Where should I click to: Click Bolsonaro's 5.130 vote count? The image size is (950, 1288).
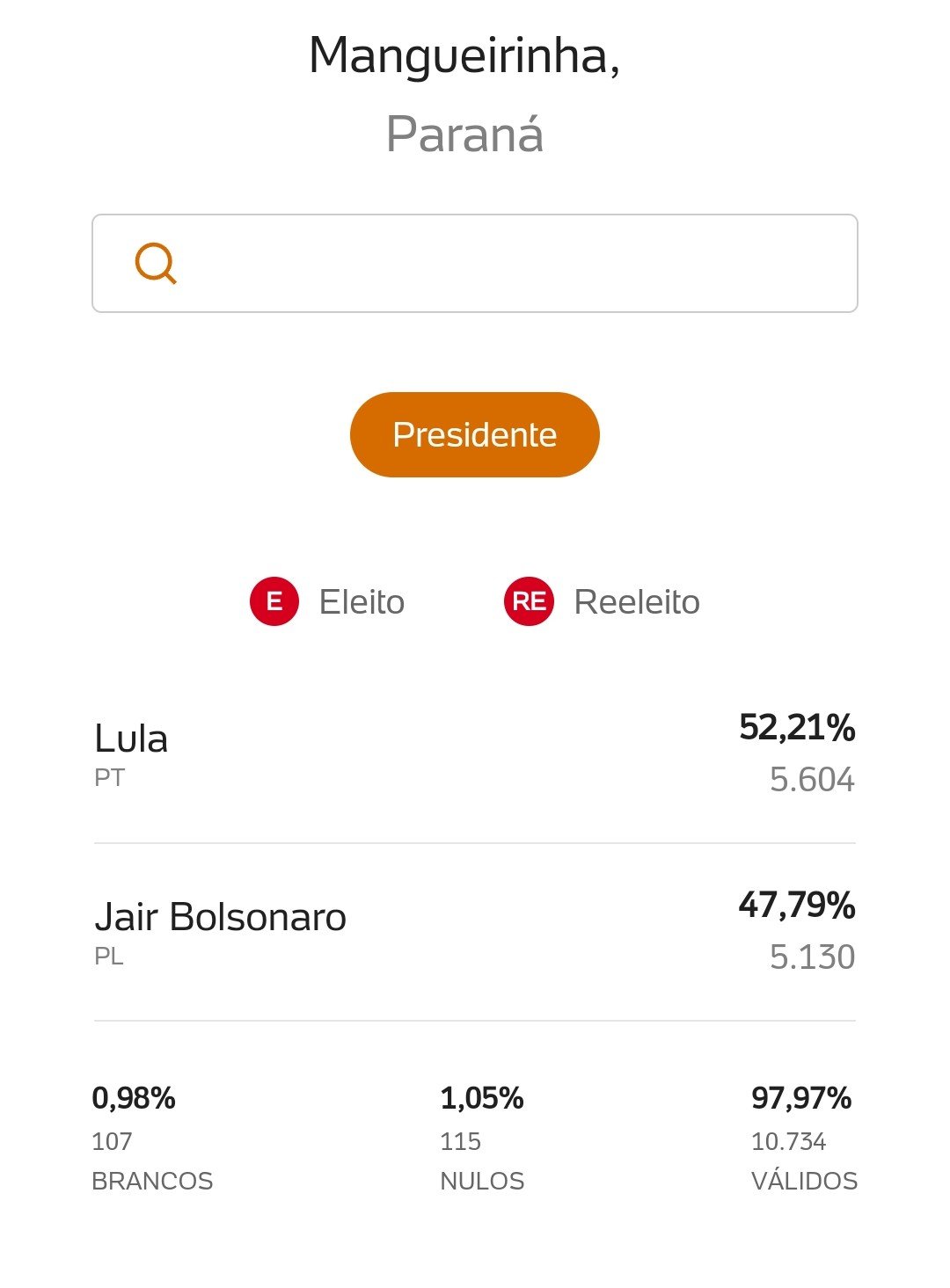pyautogui.click(x=812, y=957)
